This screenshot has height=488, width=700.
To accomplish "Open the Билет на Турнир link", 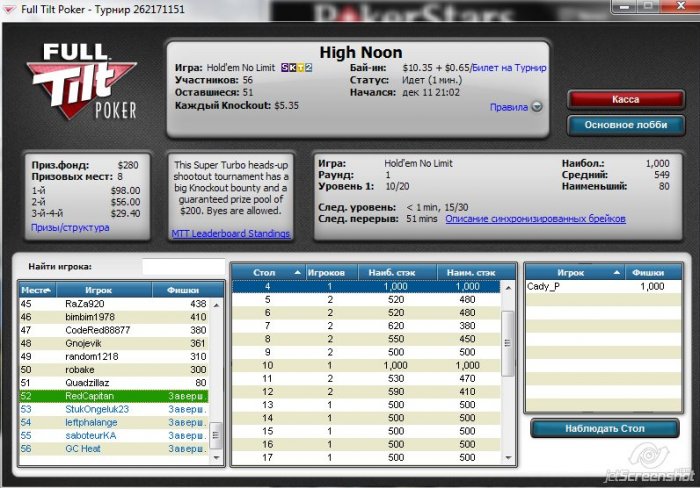I will coord(509,68).
